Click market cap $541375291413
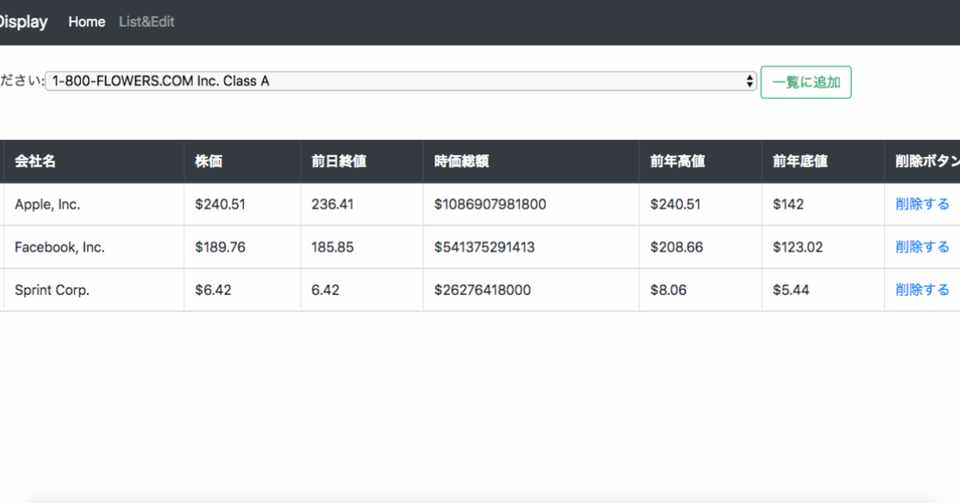This screenshot has height=503, width=960. [x=484, y=247]
